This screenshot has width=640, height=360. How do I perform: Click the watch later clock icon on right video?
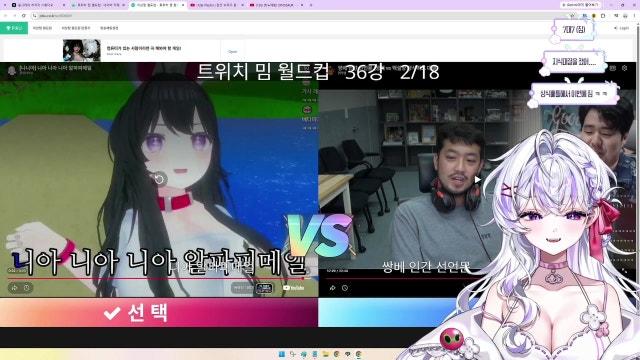click(345, 288)
